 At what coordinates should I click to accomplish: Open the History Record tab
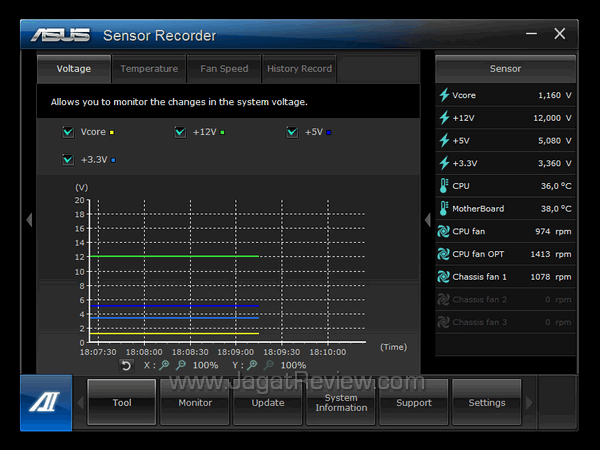click(x=299, y=69)
